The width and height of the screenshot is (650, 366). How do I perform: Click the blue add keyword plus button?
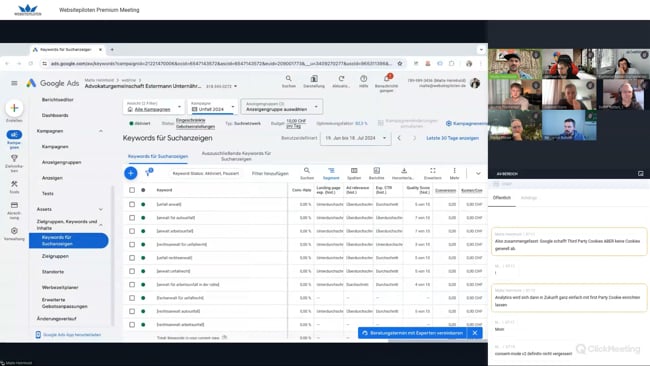click(x=131, y=173)
